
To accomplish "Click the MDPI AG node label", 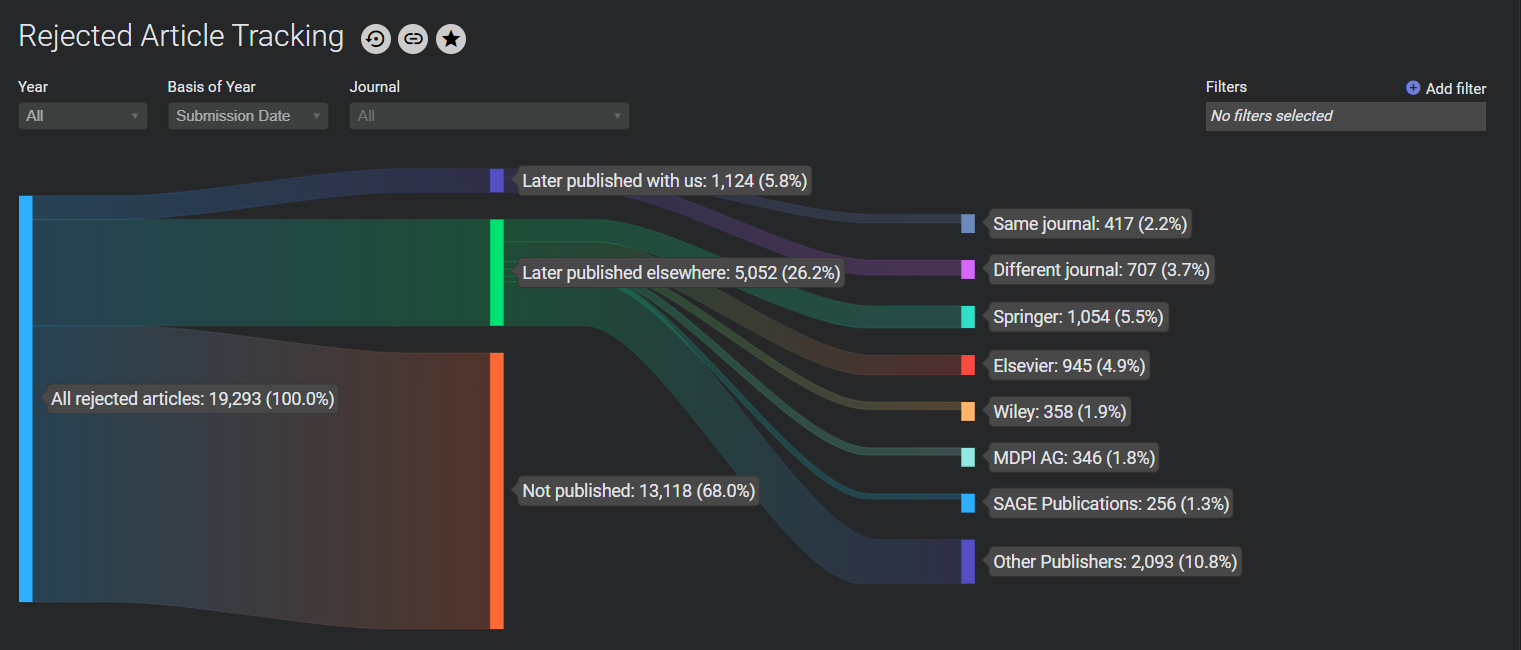I will pyautogui.click(x=1073, y=458).
